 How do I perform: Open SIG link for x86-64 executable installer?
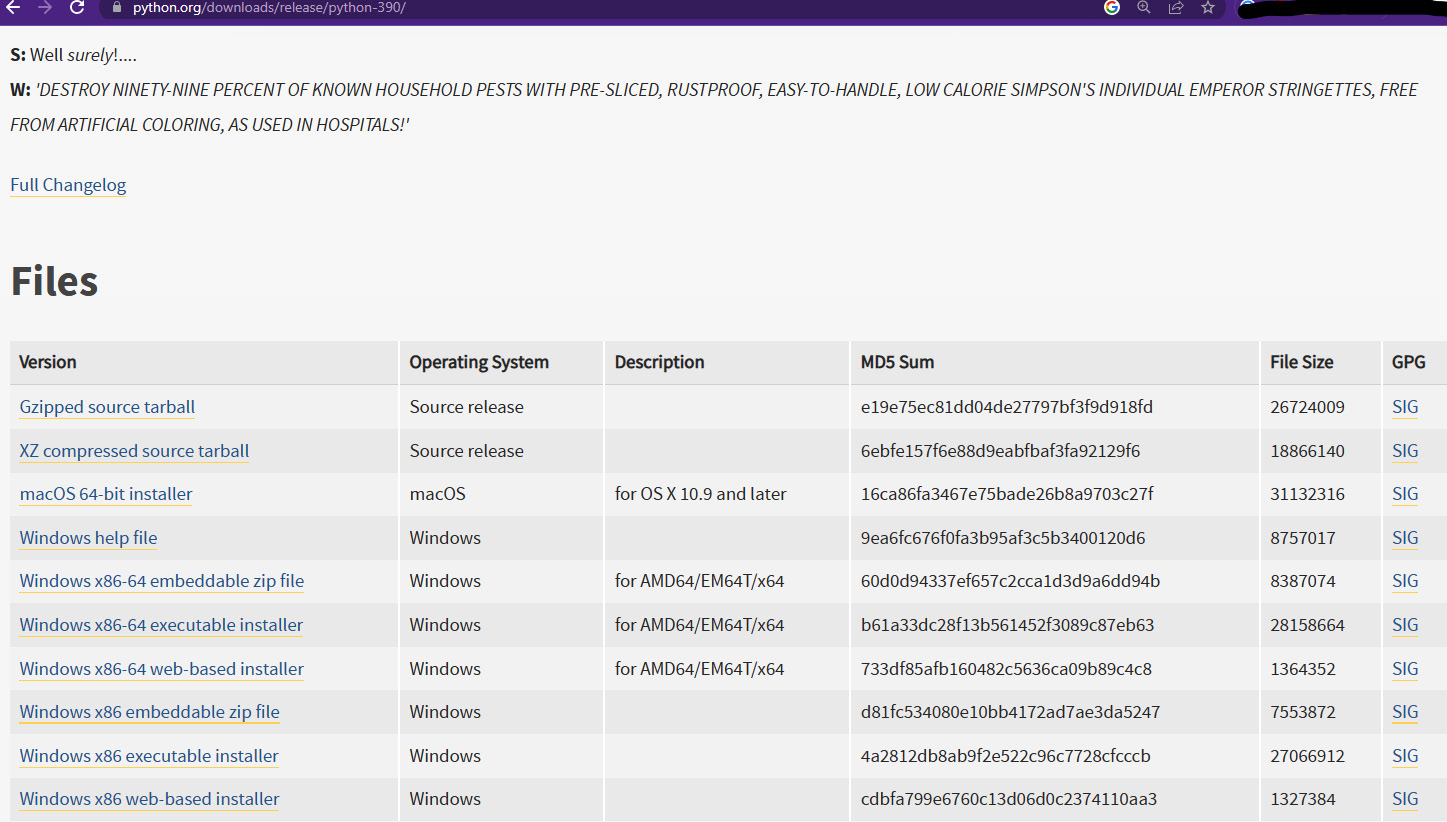point(1405,625)
